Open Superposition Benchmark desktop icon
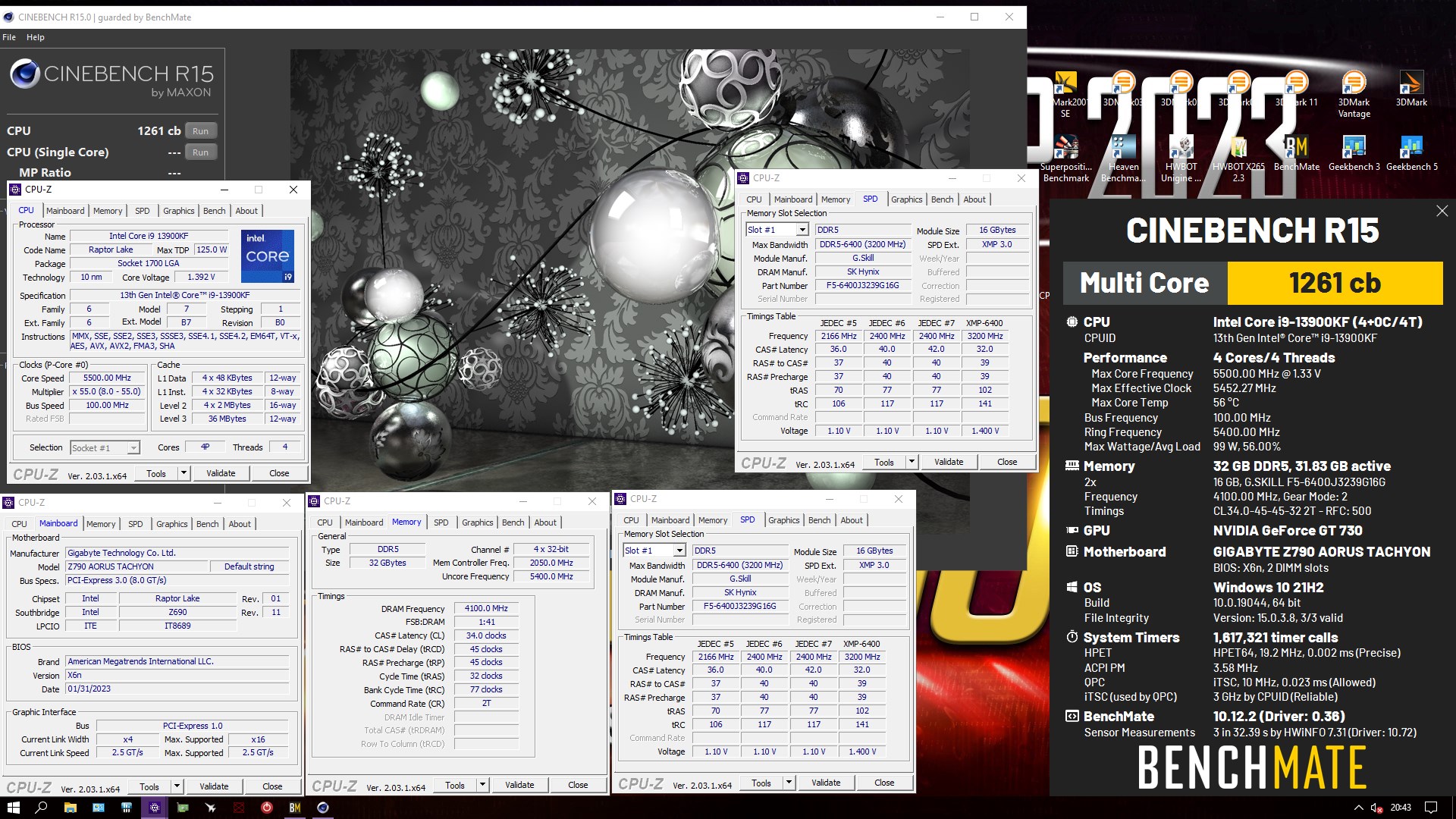Viewport: 1456px width, 819px height. click(1065, 158)
